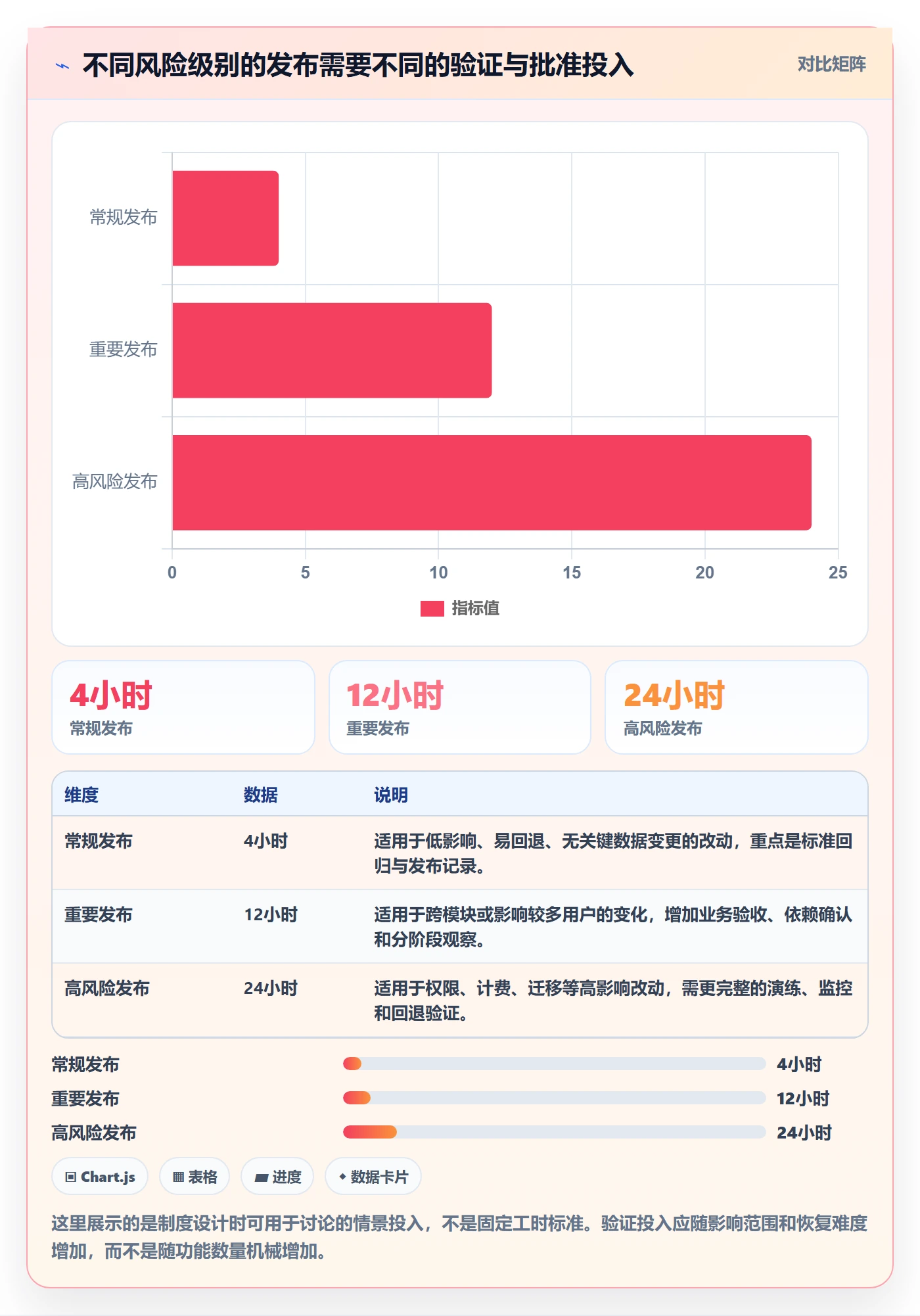Viewport: 920px width, 1316px height.
Task: Click the 24小时 cell in the table
Action: pyautogui.click(x=271, y=988)
